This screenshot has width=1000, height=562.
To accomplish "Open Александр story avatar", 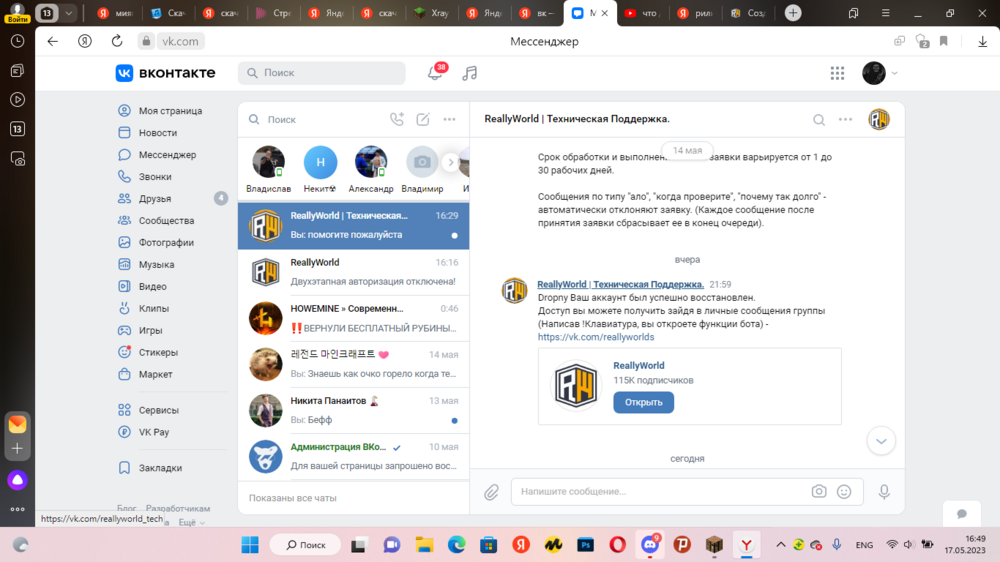I will click(371, 162).
